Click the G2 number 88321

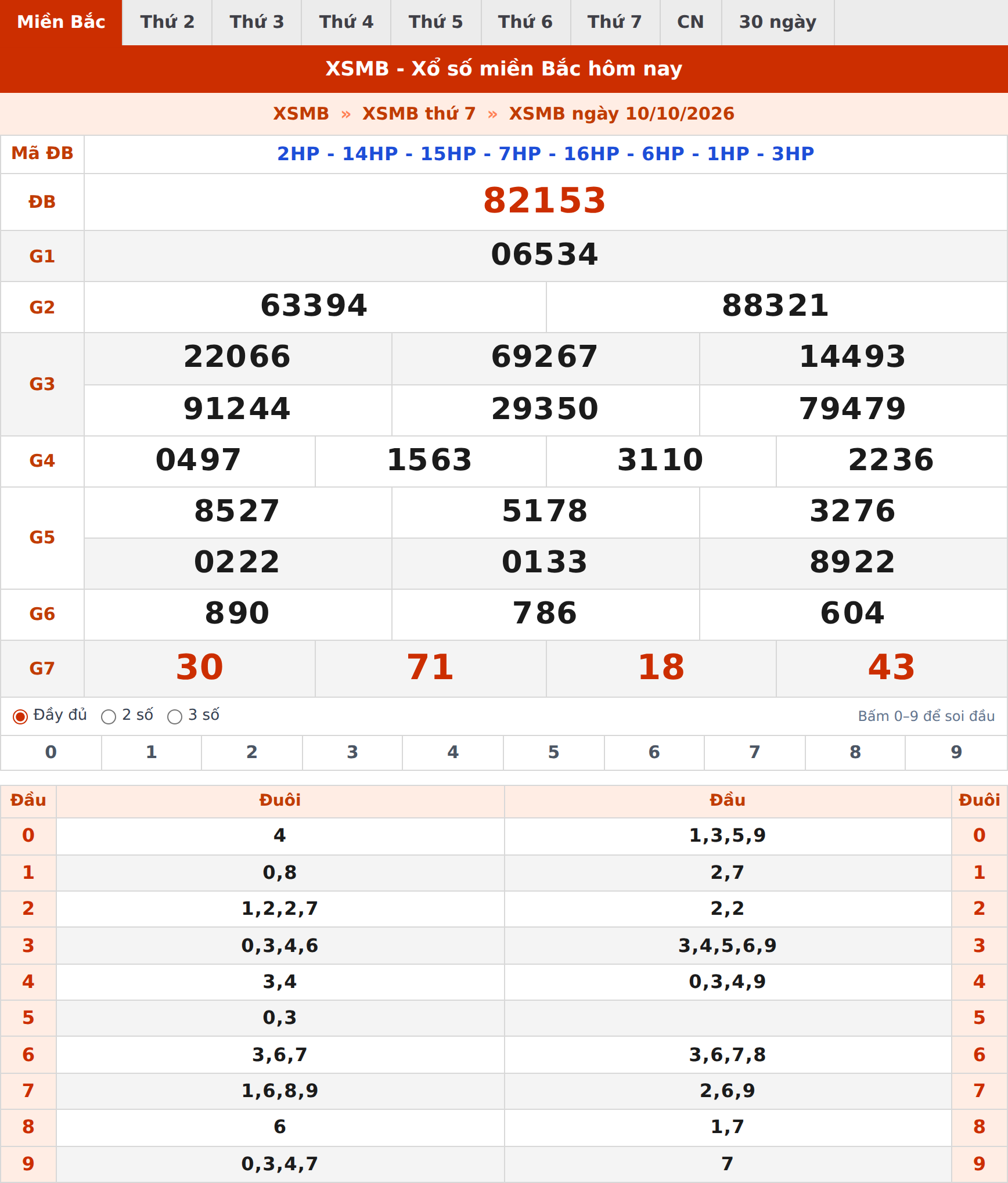[x=776, y=306]
